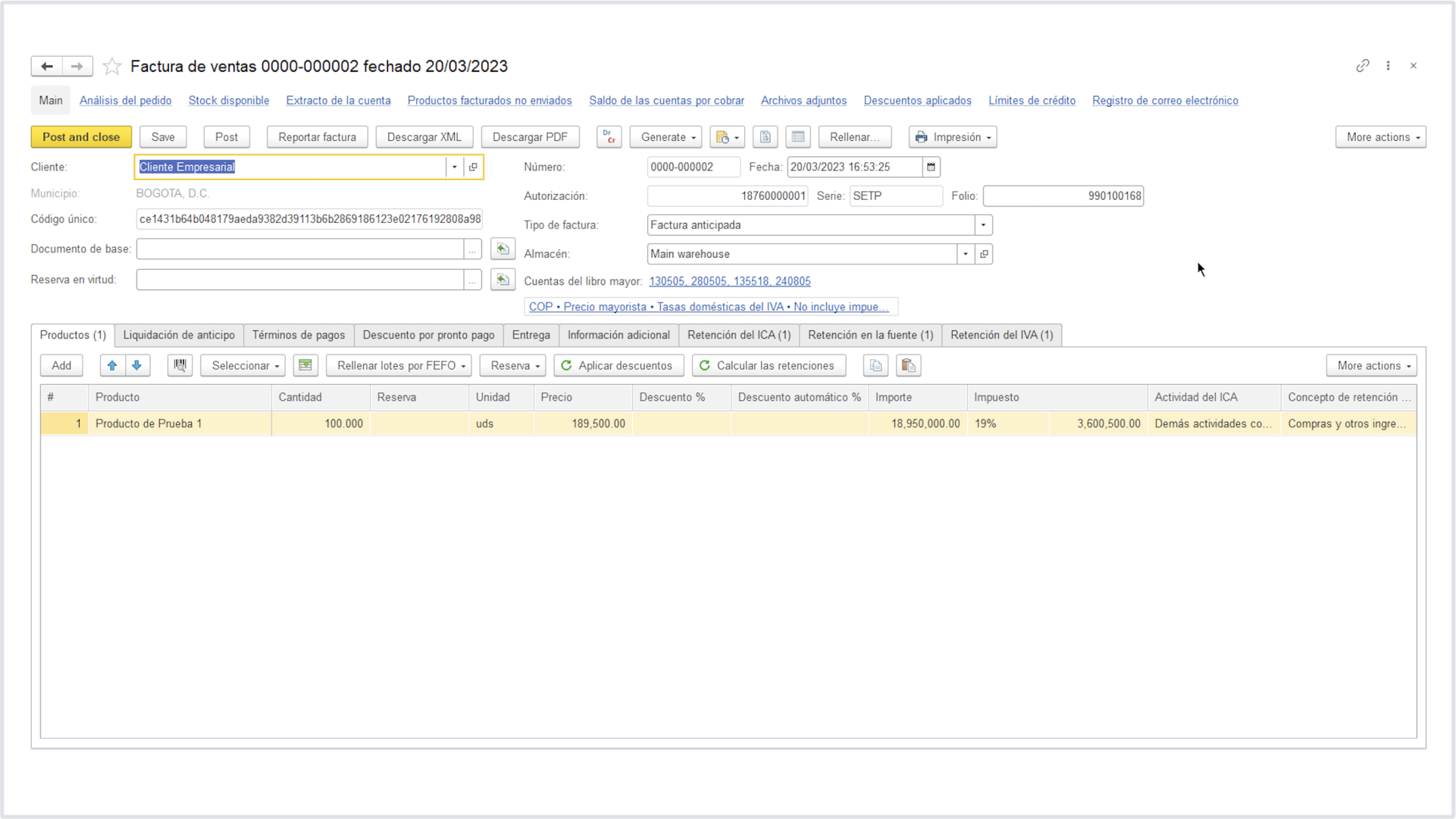Screen dimensions: 1456x819
Task: Open the calendar date picker icon
Action: coord(931,167)
